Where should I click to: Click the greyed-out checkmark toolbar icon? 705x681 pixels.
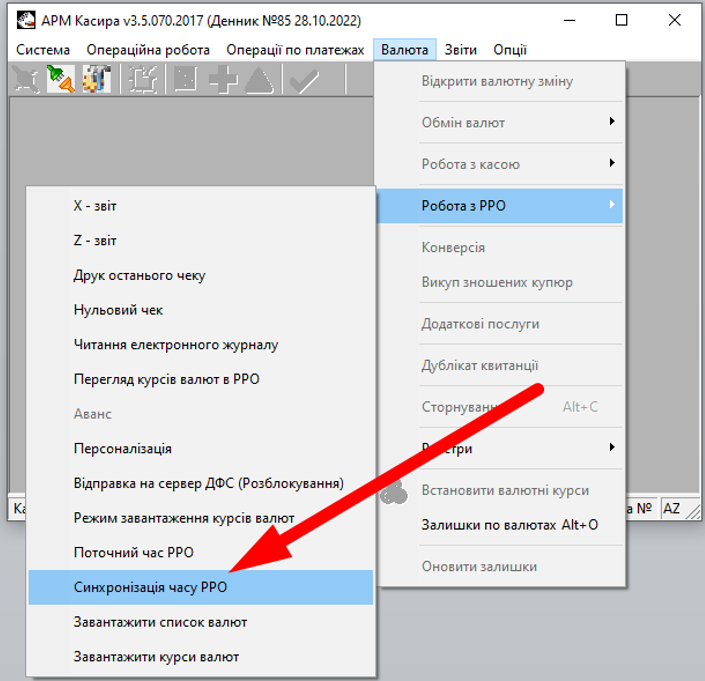click(x=303, y=80)
